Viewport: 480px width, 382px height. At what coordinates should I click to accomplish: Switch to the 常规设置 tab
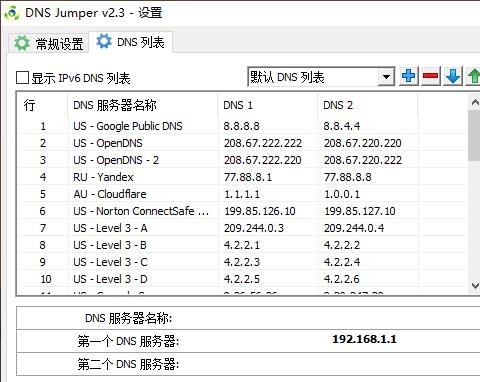[48, 43]
